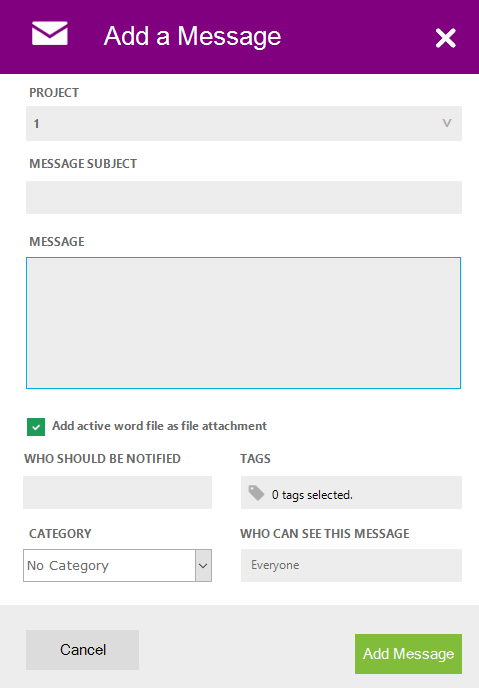Screen dimensions: 479x688
Task: Click the Project dropdown chevron arrow
Action: tap(447, 123)
